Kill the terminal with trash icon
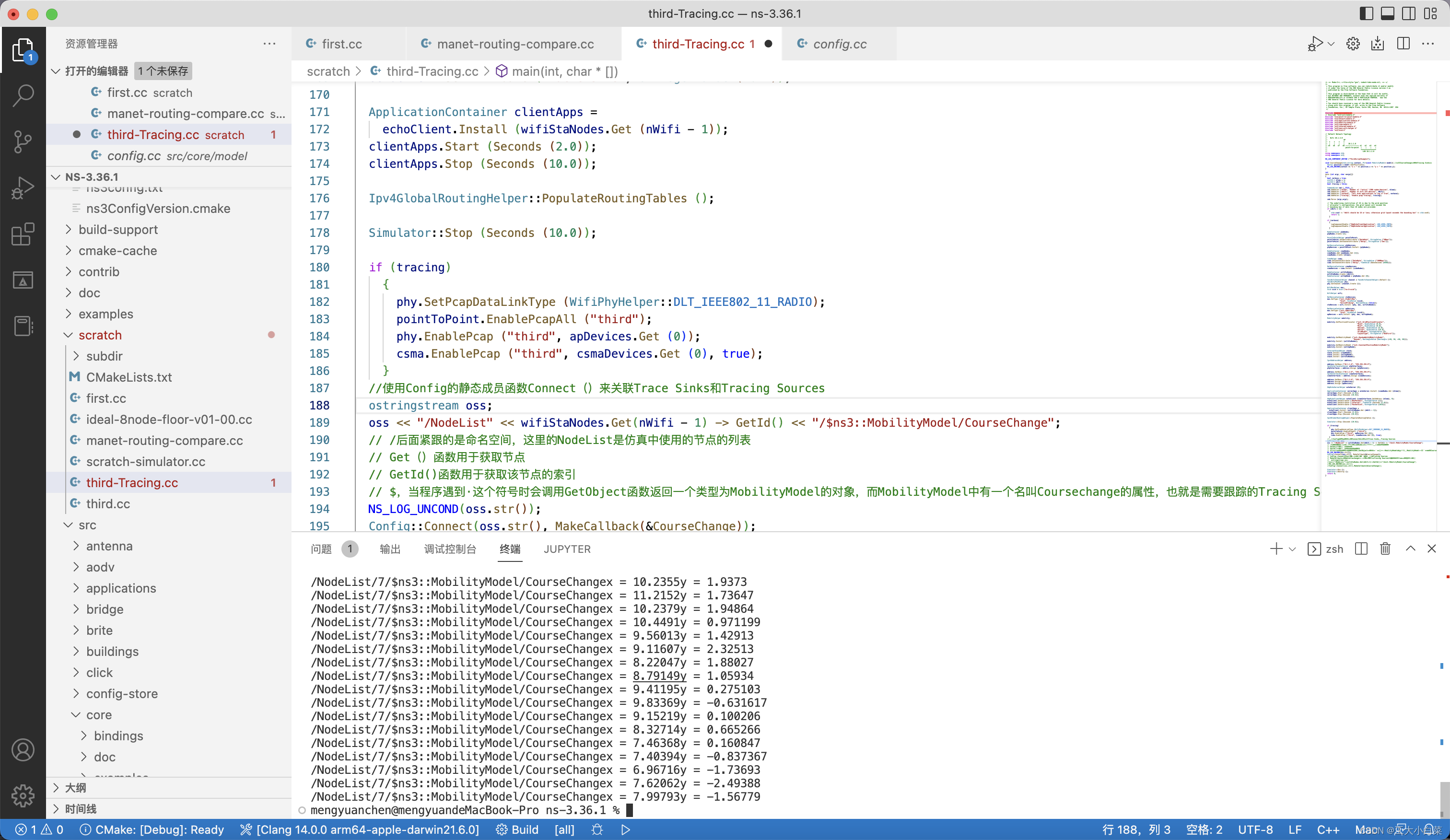 (x=1385, y=549)
